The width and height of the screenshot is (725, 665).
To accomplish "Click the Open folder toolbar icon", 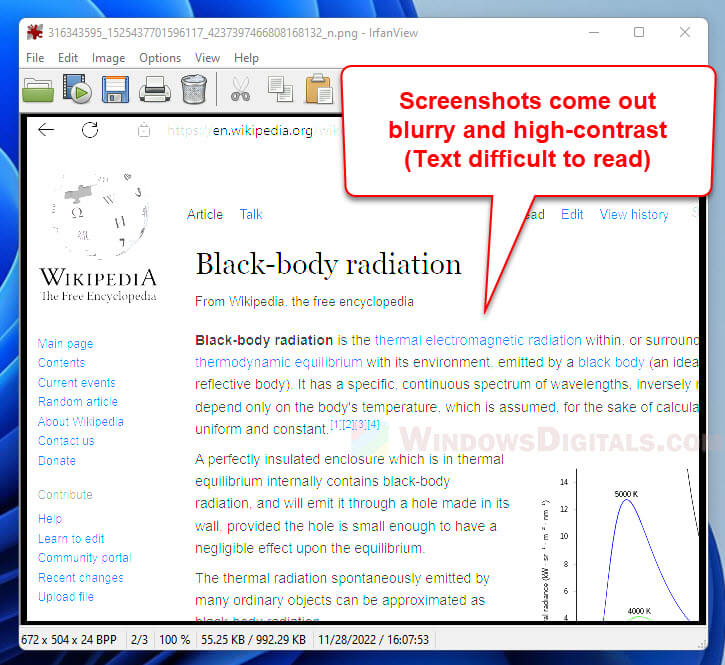I will click(x=39, y=89).
